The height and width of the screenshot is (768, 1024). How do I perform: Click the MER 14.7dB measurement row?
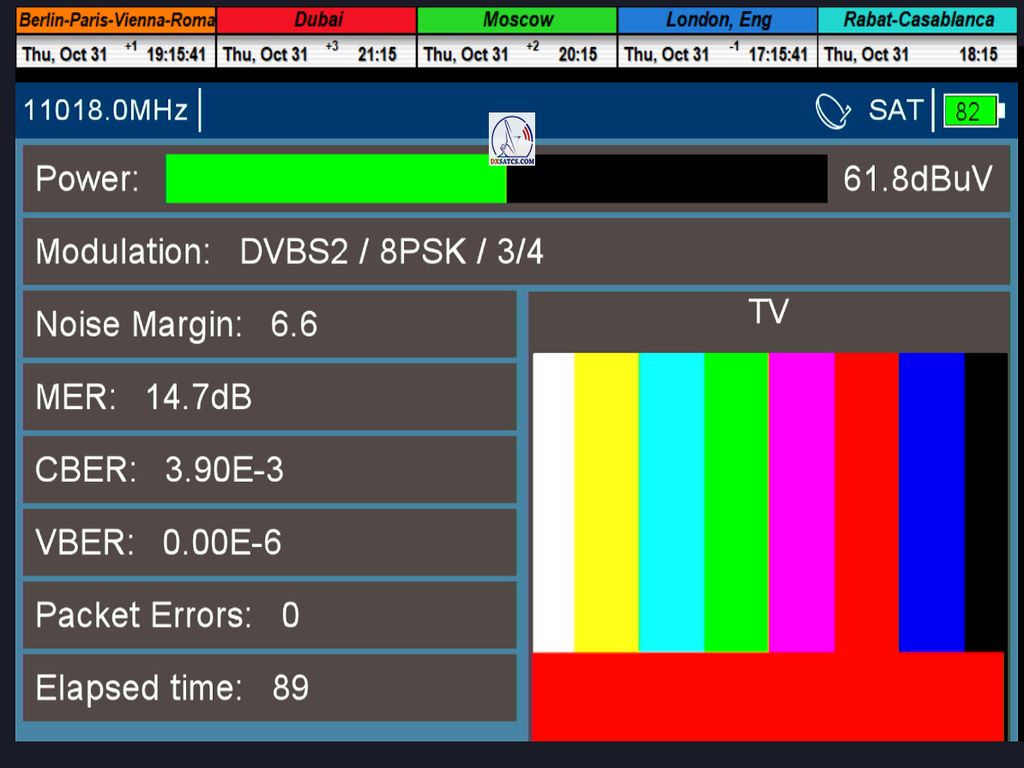(269, 398)
